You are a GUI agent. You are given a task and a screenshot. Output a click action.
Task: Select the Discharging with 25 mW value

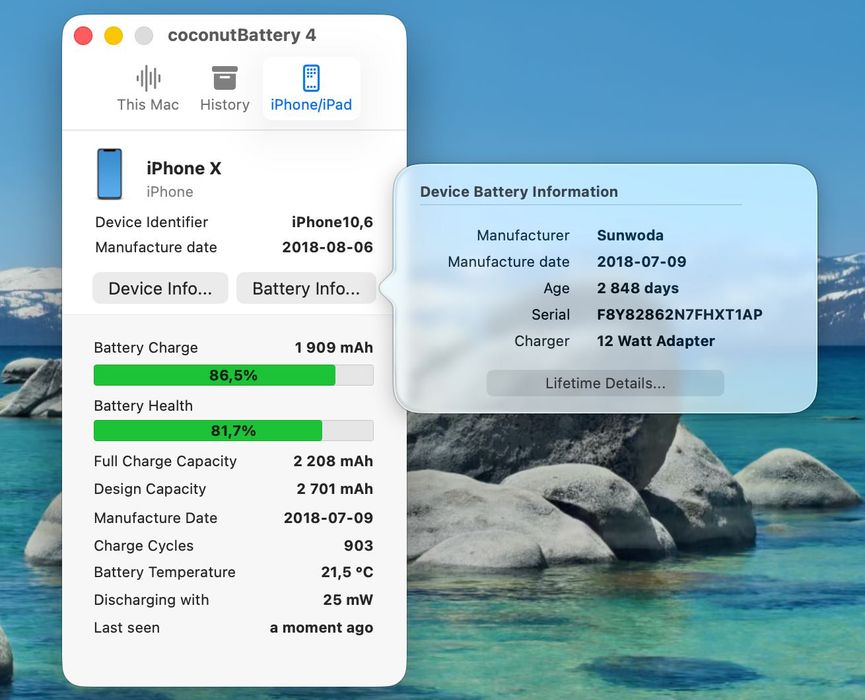coord(348,600)
